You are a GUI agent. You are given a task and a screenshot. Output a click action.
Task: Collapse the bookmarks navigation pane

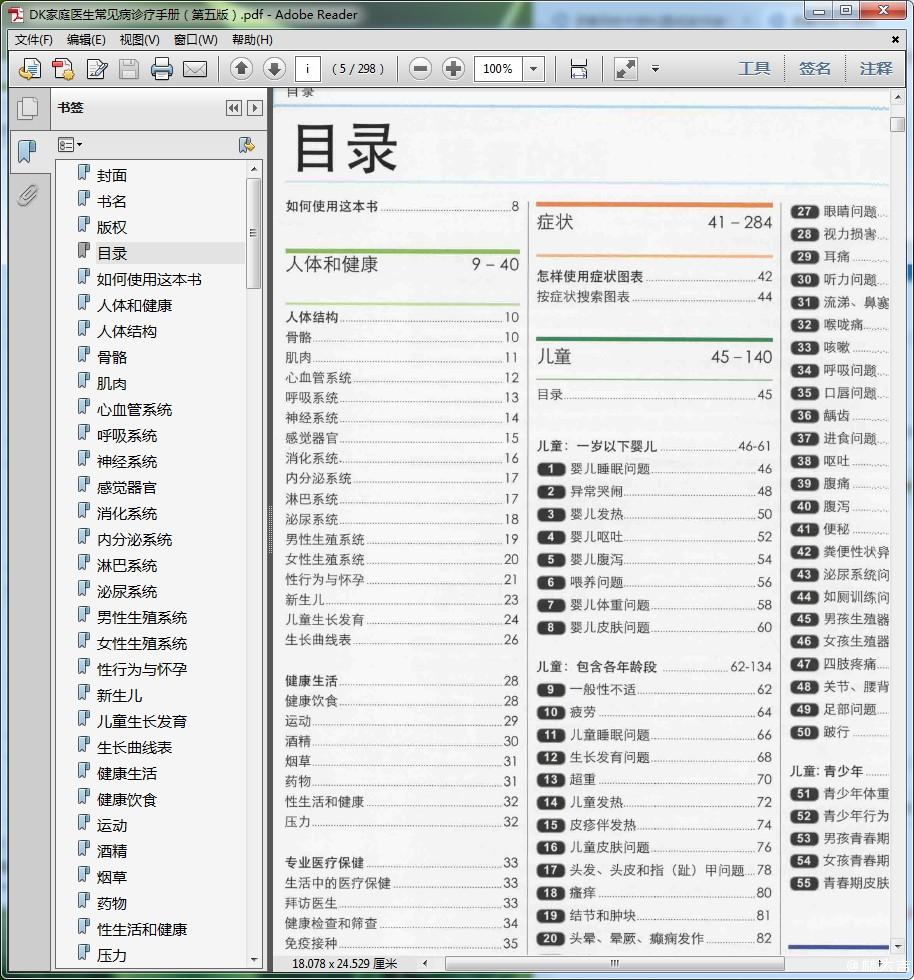tap(234, 108)
